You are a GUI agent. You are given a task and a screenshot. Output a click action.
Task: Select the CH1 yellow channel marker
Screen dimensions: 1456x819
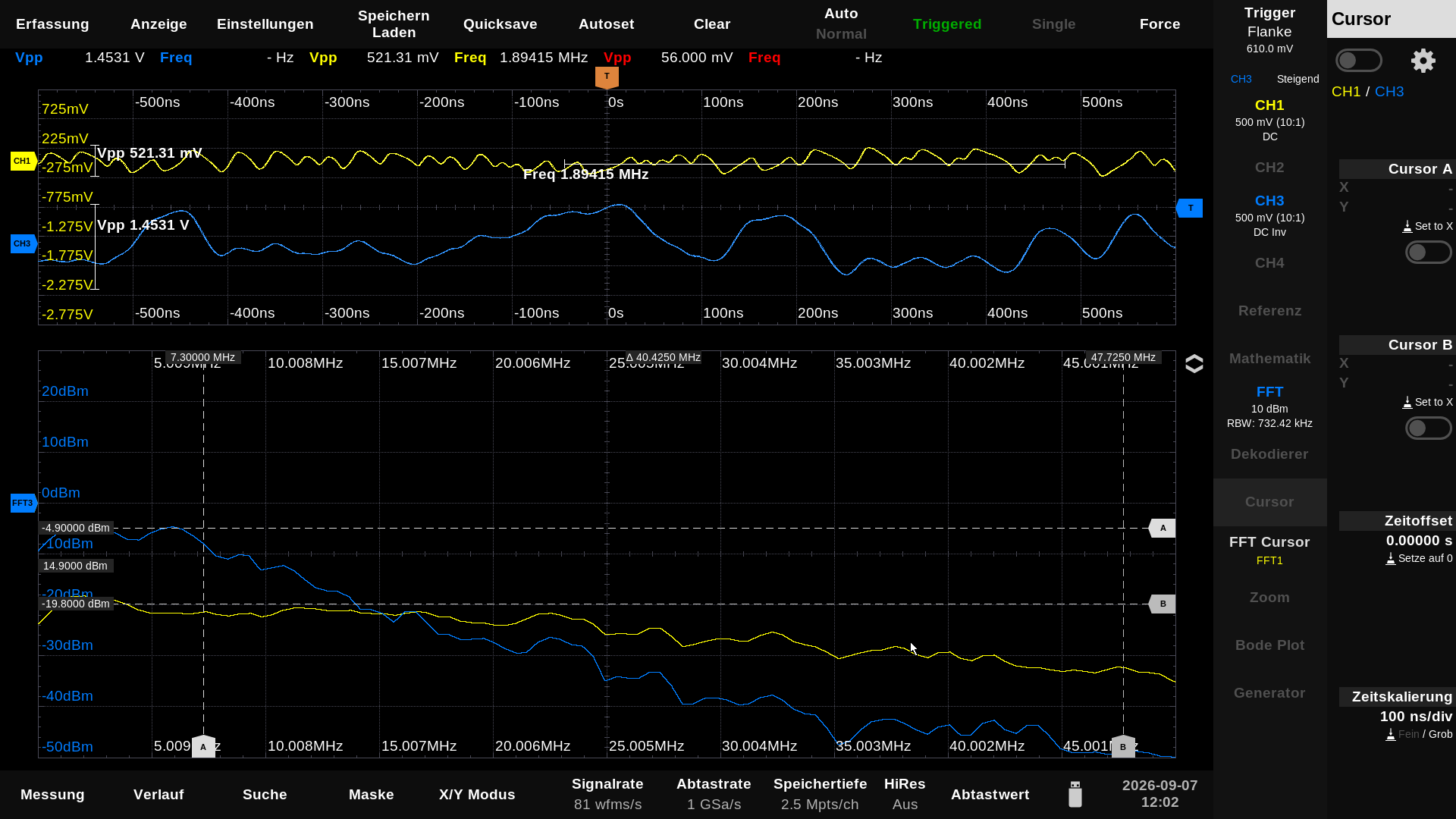24,161
